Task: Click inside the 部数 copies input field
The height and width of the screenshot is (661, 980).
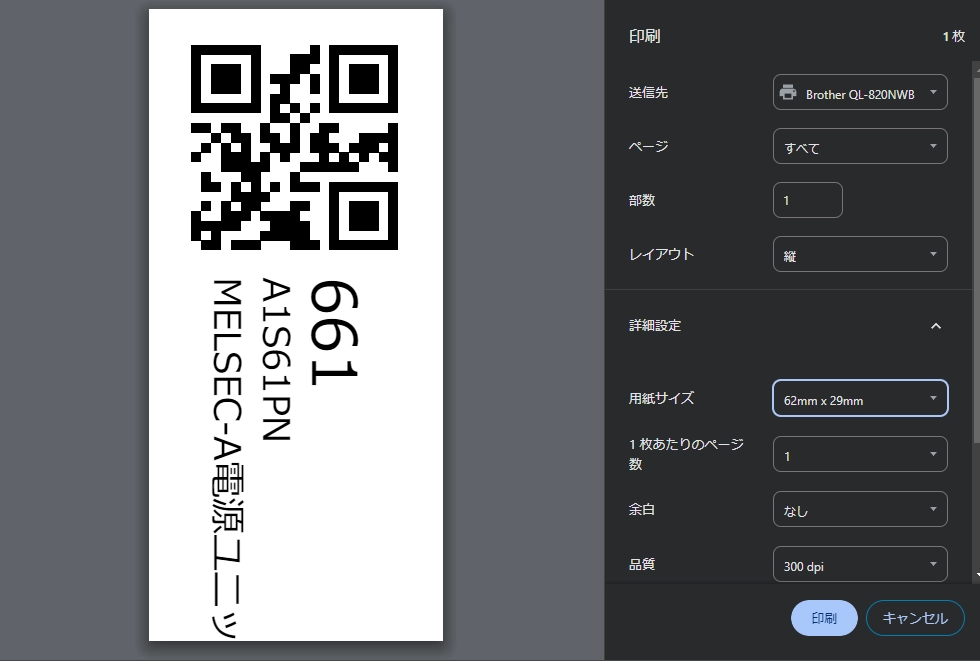Action: (807, 200)
